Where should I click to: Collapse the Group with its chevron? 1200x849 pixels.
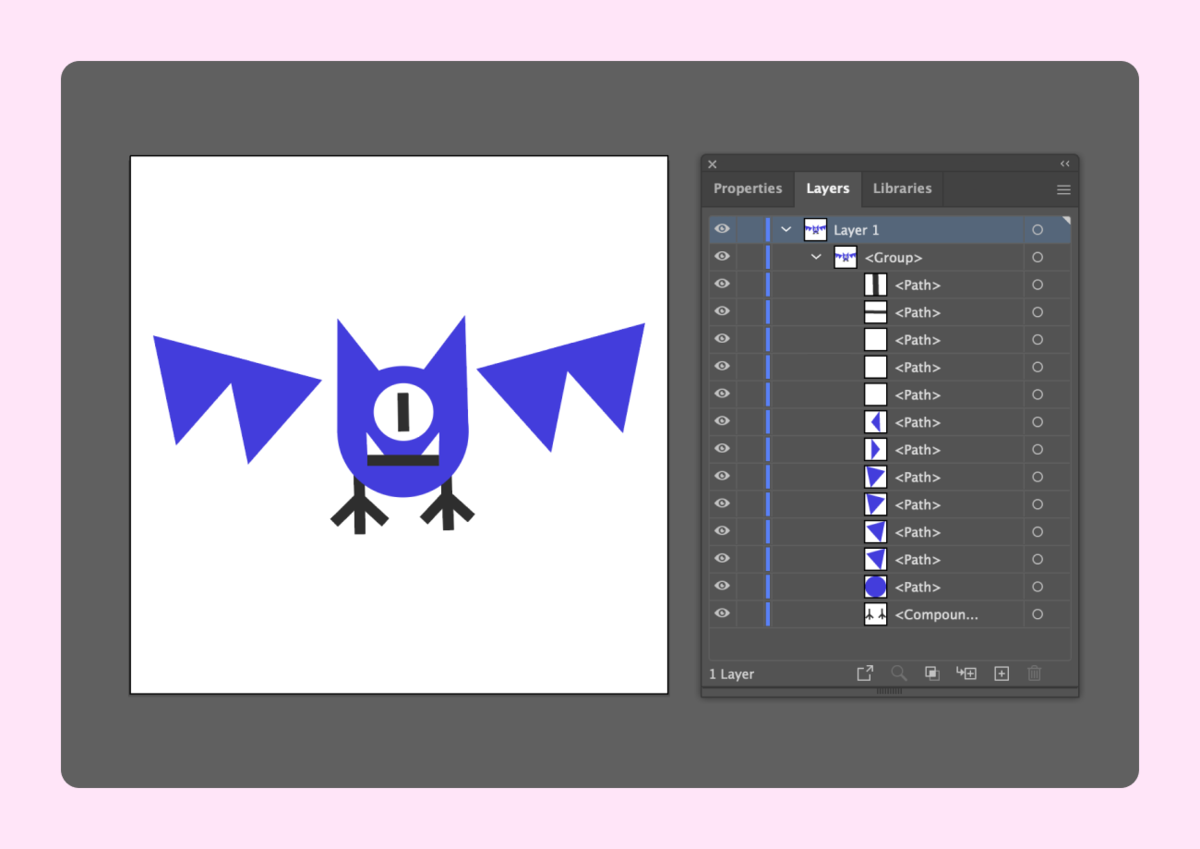coord(816,258)
